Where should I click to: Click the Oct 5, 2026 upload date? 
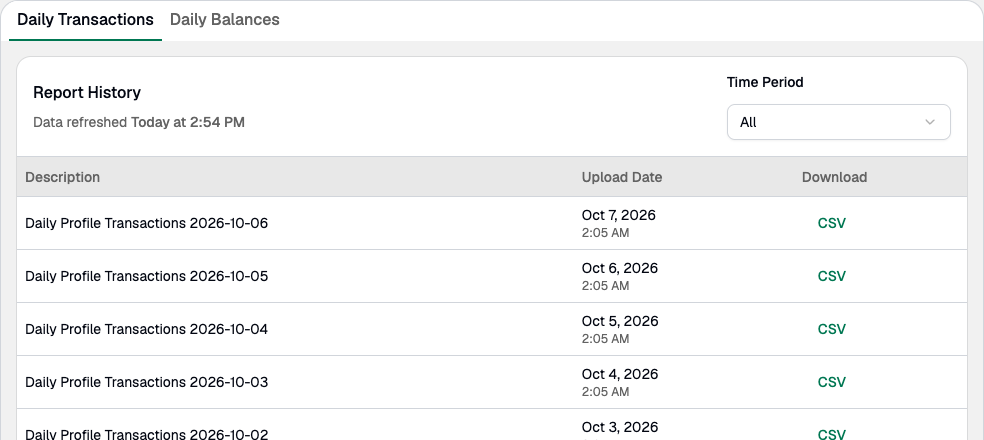(619, 321)
